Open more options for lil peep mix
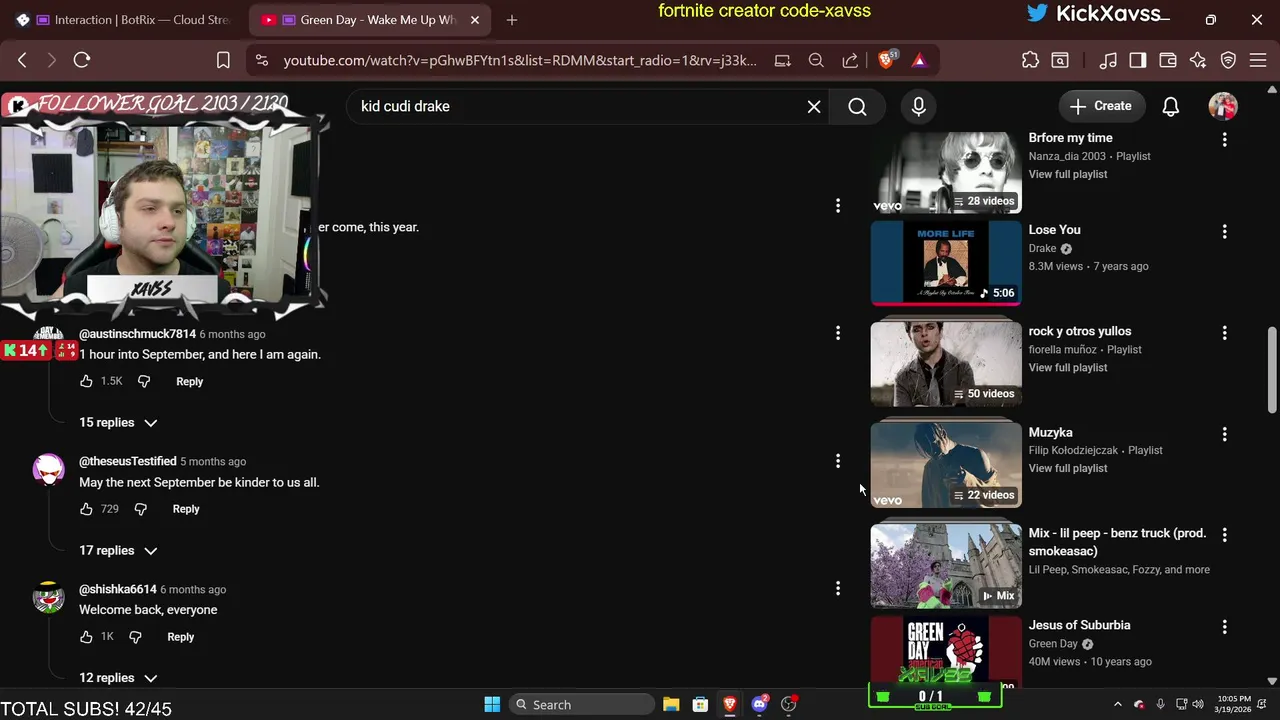1280x720 pixels. [x=1224, y=535]
